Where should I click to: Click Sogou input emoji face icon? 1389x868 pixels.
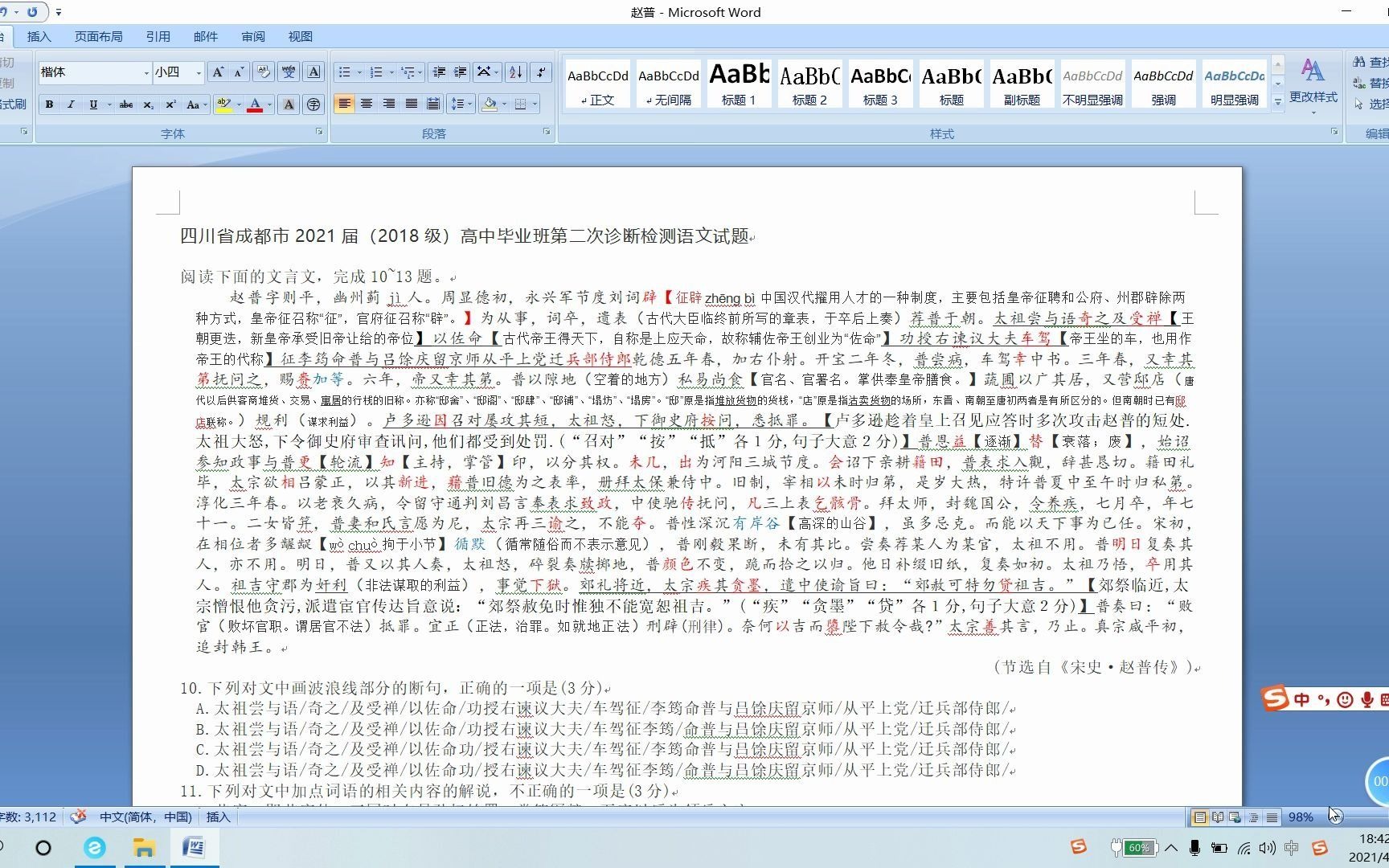coord(1345,700)
